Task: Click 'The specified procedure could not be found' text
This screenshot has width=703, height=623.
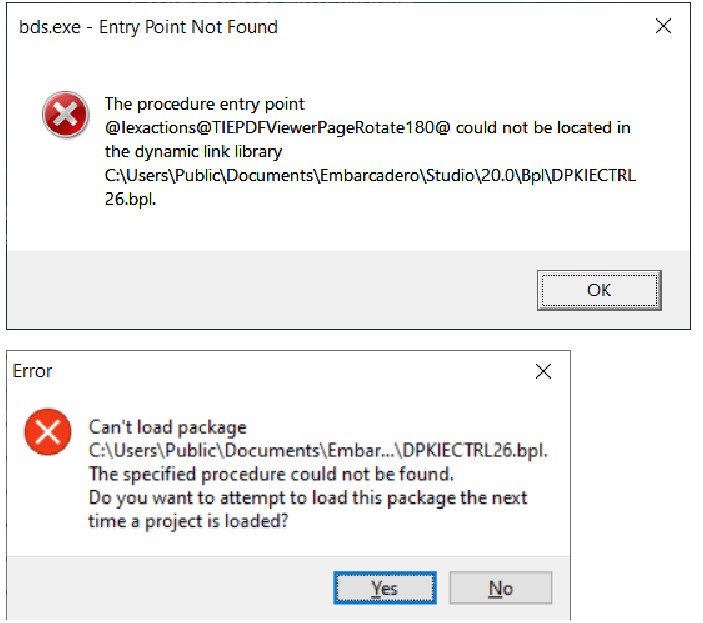Action: tap(271, 473)
